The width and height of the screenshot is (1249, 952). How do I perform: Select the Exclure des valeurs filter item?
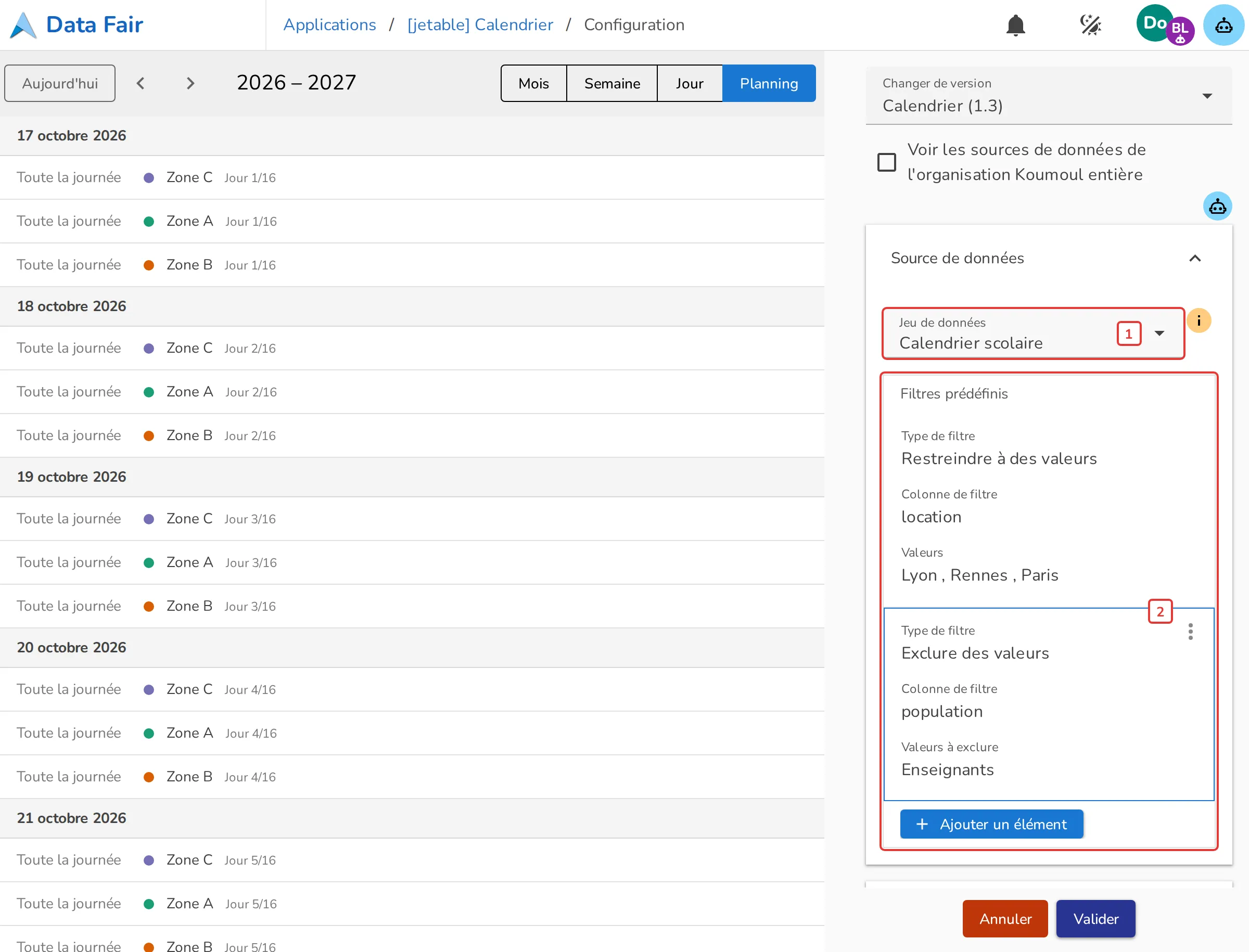[1048, 704]
